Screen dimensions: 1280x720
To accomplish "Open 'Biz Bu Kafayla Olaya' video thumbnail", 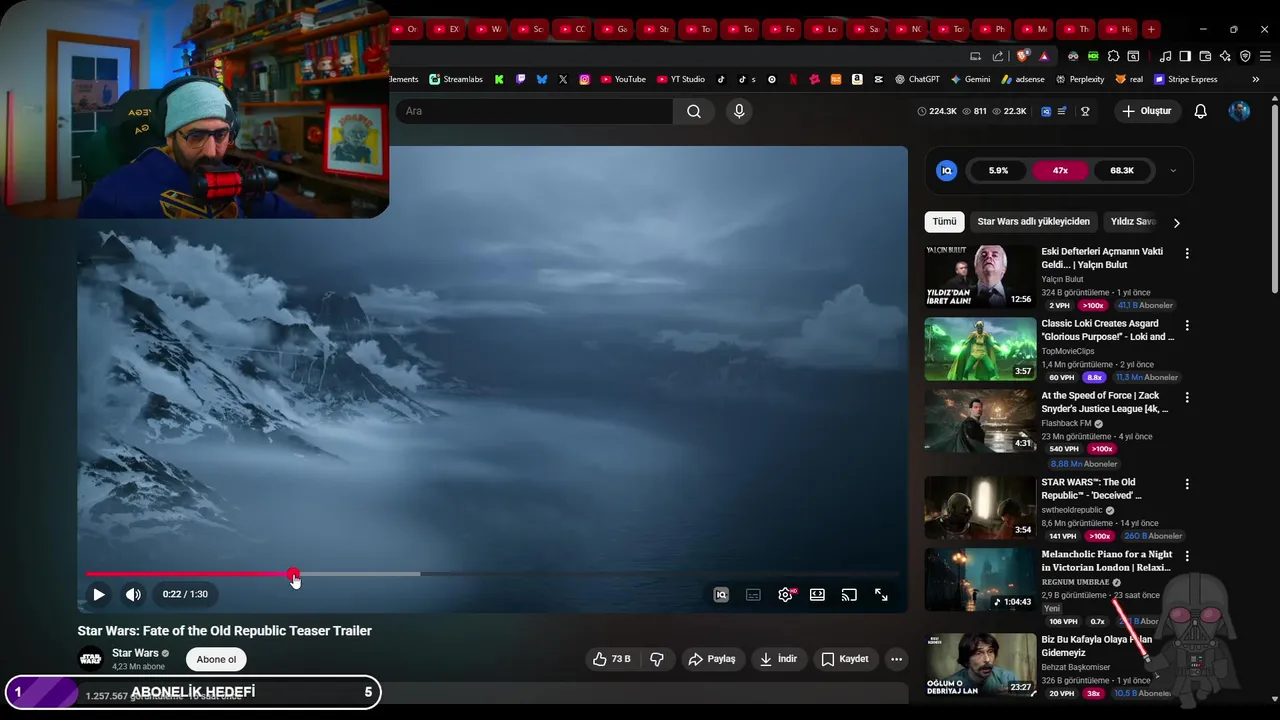I will 980,664.
